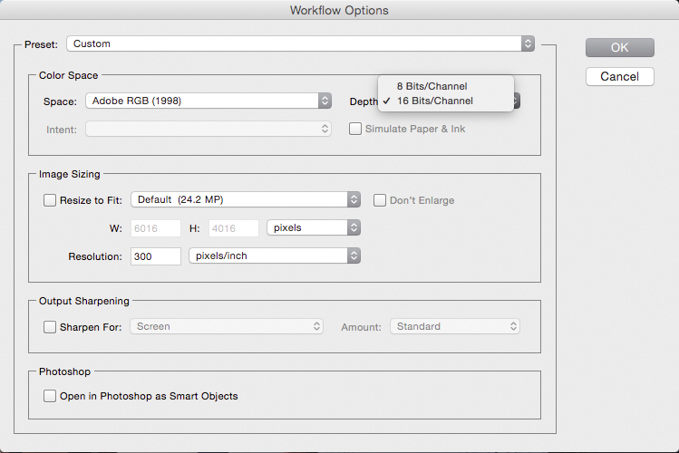Open the pixels/inch resolution unit dropdown
Viewport: 679px width, 453px height.
tap(275, 256)
